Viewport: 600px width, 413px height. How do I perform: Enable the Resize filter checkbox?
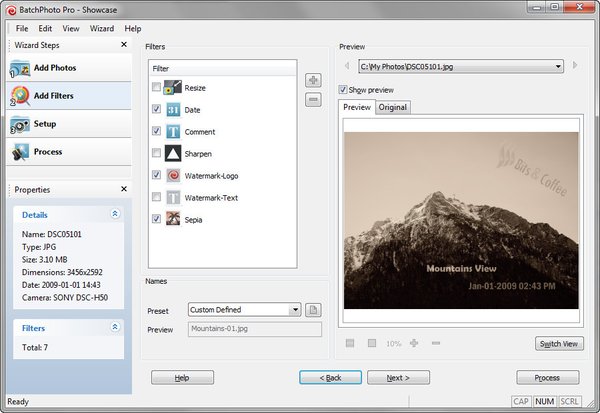tap(155, 88)
